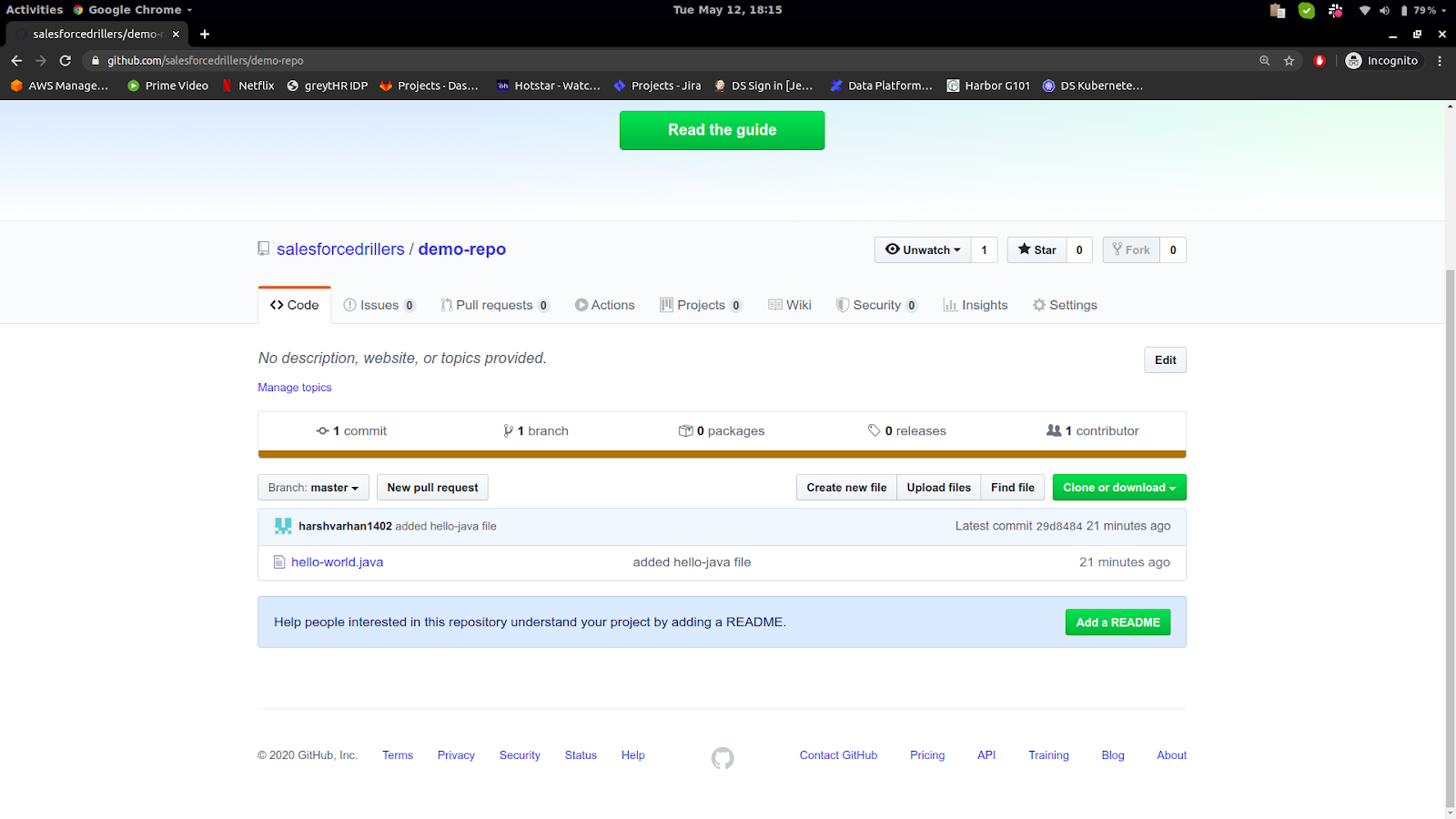Image resolution: width=1456 pixels, height=819 pixels.
Task: Click the Java language bar
Action: tap(723, 454)
